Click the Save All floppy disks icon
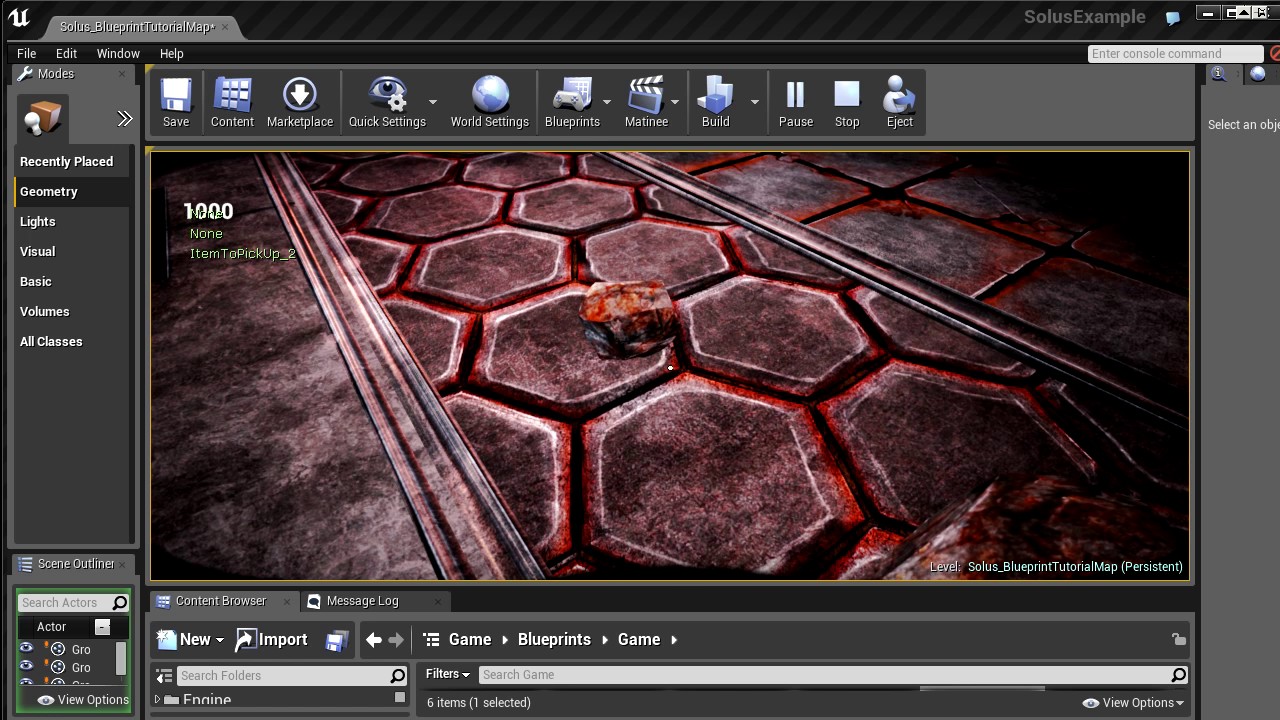The width and height of the screenshot is (1280, 720). pyautogui.click(x=336, y=641)
